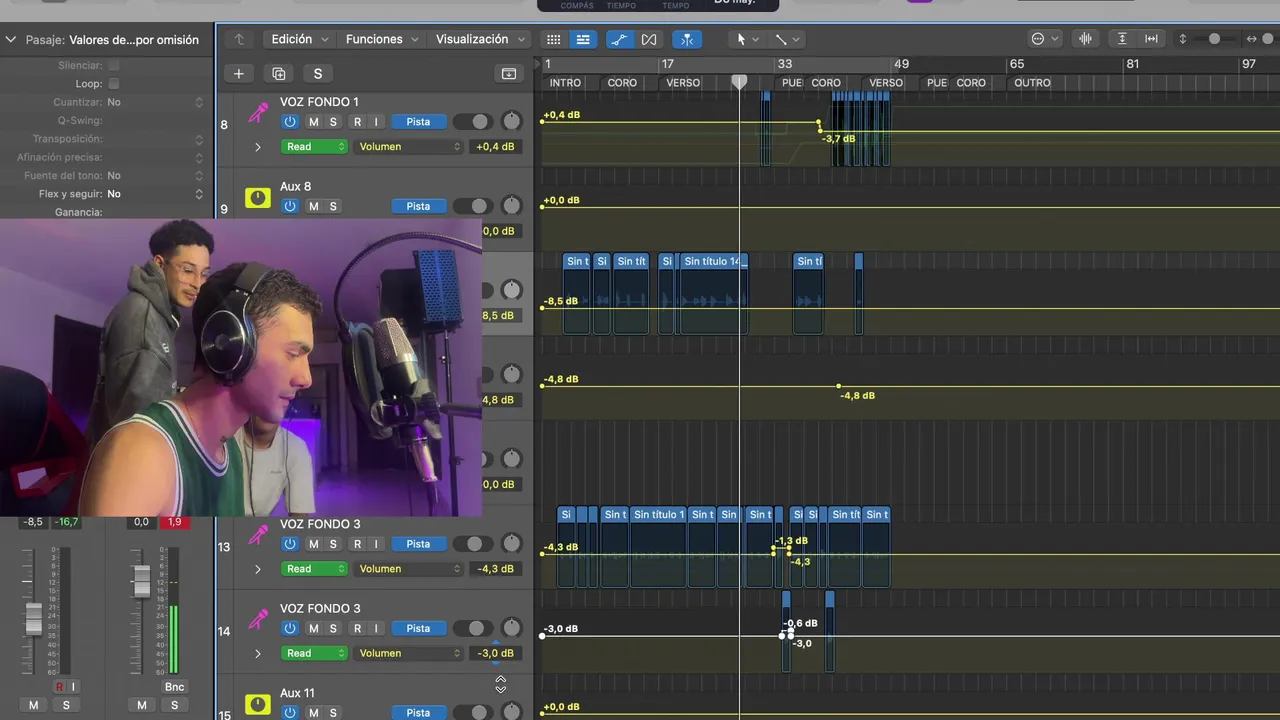Record-enable VOZ FONDO 1 track

pyautogui.click(x=357, y=122)
